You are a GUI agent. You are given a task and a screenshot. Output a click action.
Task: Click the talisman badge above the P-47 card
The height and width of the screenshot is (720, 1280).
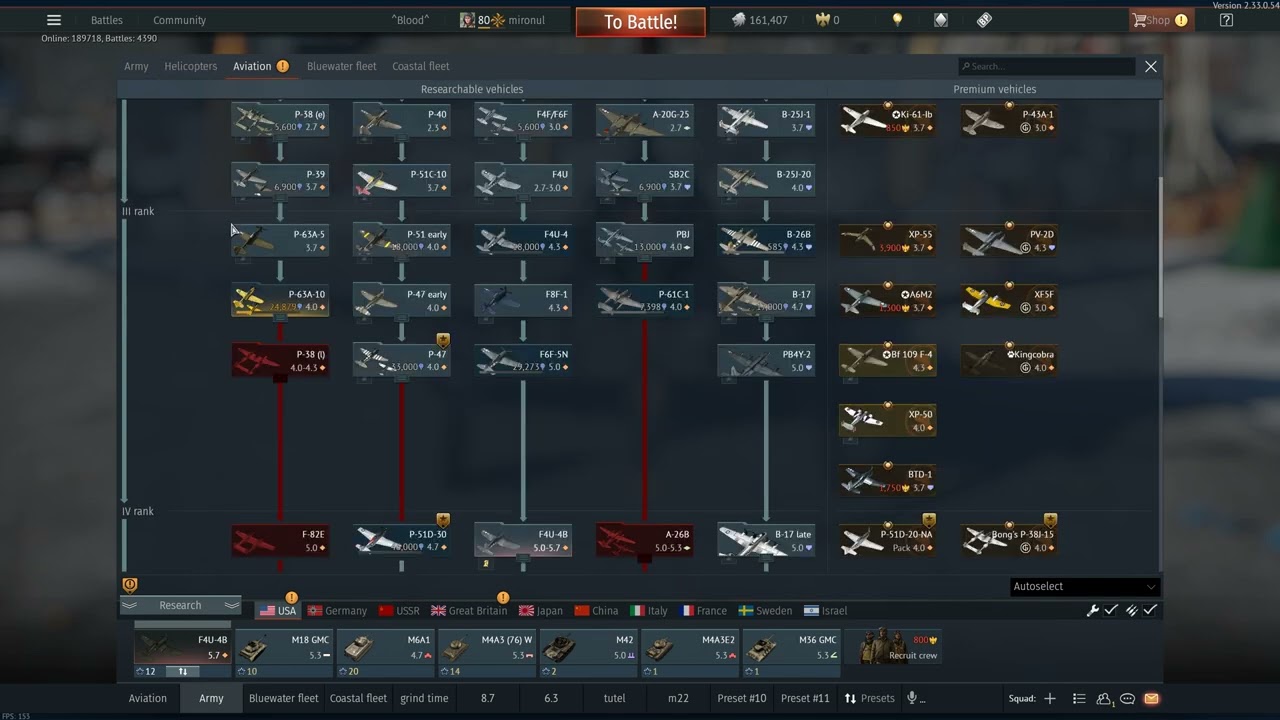pos(443,340)
